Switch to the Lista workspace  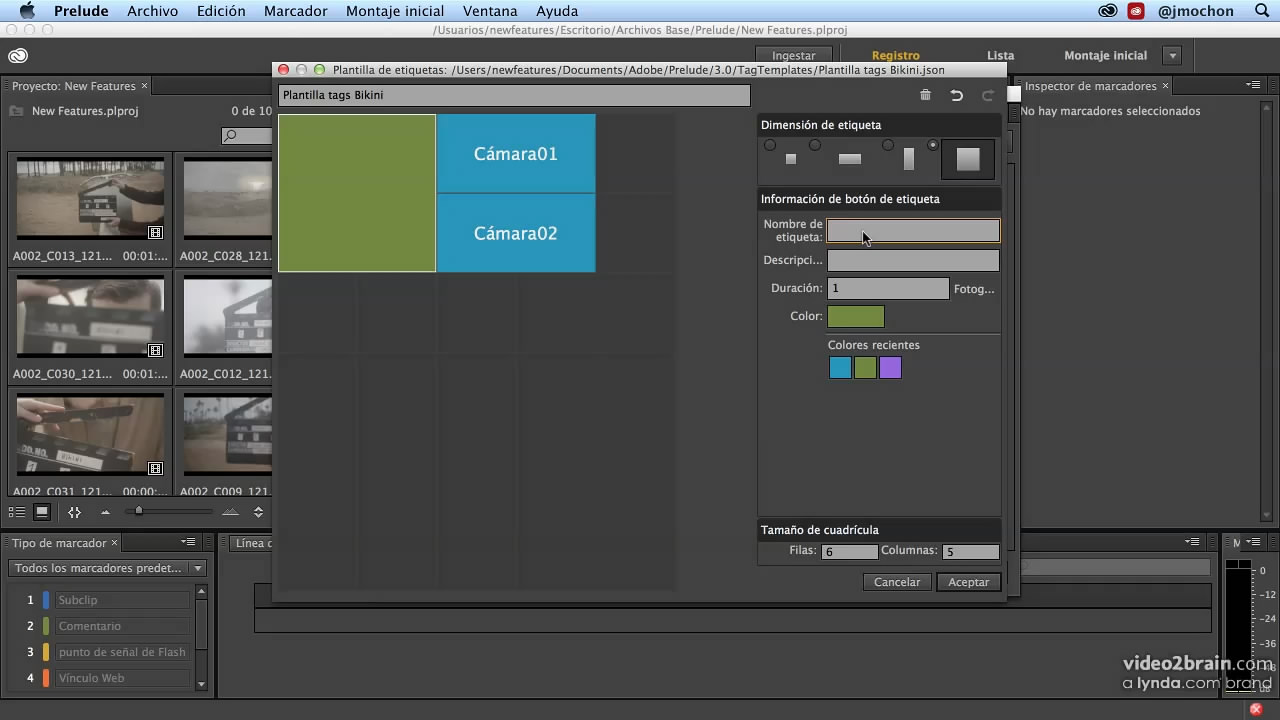click(1000, 56)
